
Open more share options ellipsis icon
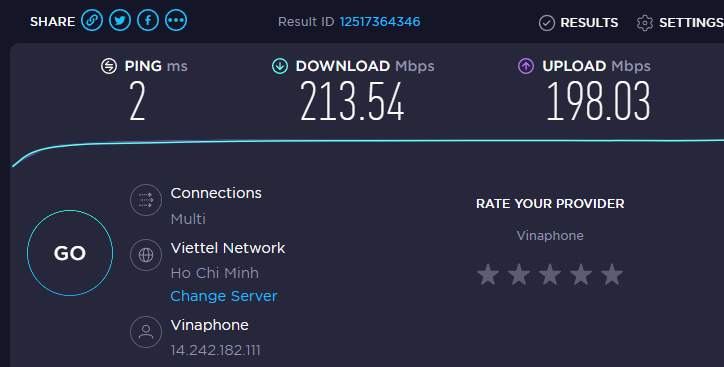pos(176,21)
